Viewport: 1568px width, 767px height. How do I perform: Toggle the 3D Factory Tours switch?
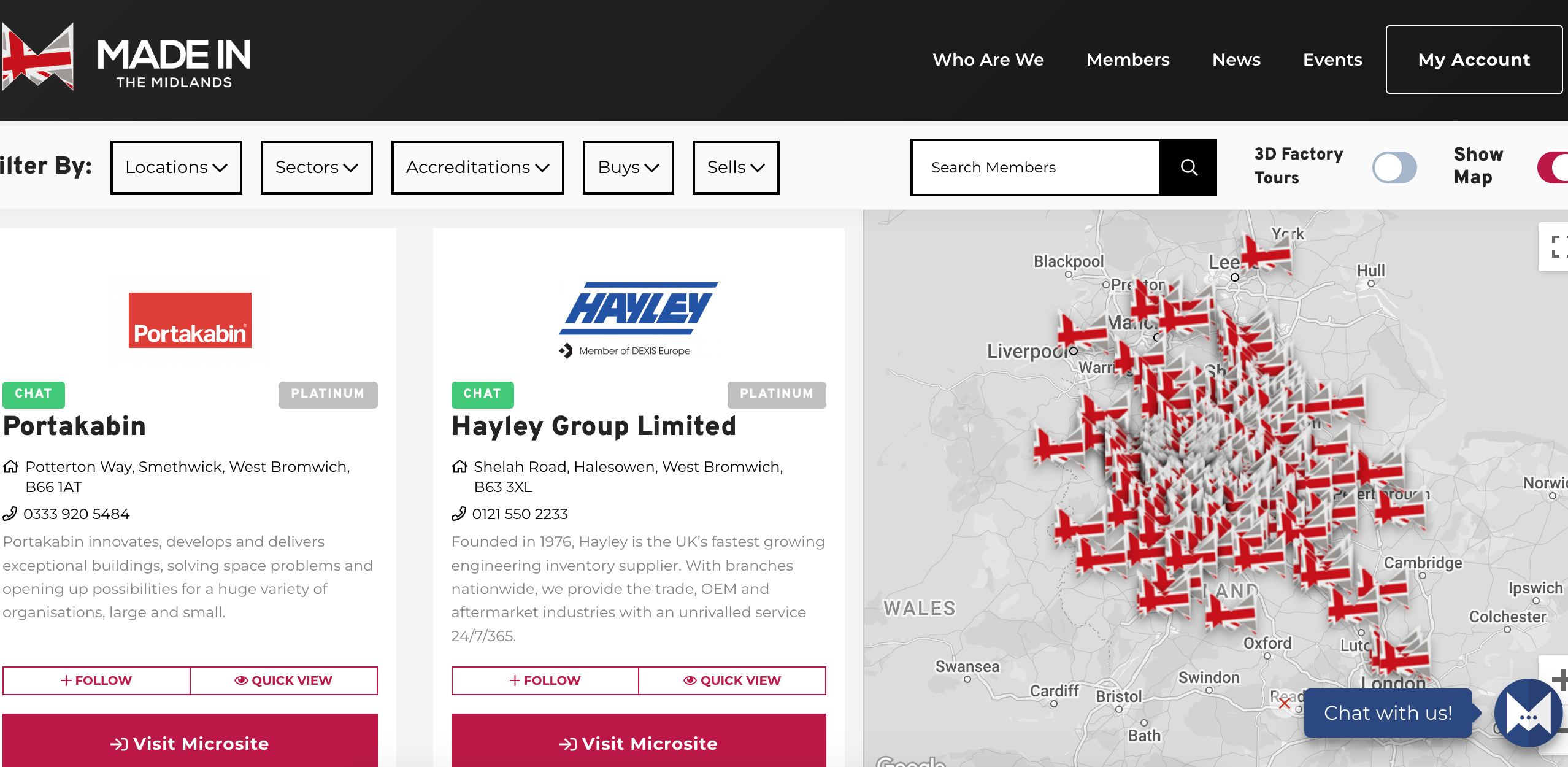tap(1394, 168)
